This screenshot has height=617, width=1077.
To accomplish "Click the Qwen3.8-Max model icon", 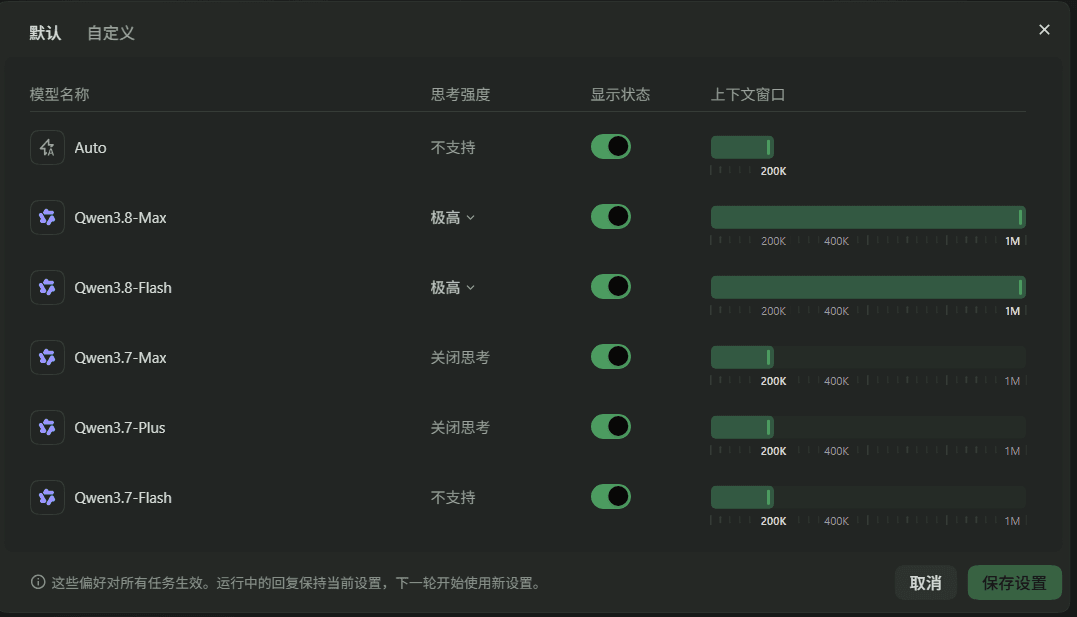I will point(47,218).
